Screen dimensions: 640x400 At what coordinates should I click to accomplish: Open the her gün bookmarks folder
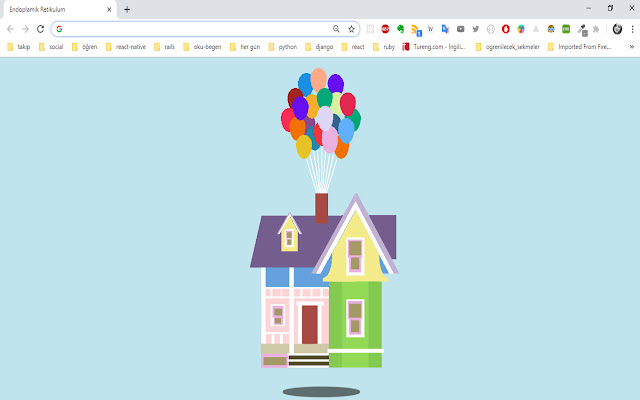pos(245,47)
